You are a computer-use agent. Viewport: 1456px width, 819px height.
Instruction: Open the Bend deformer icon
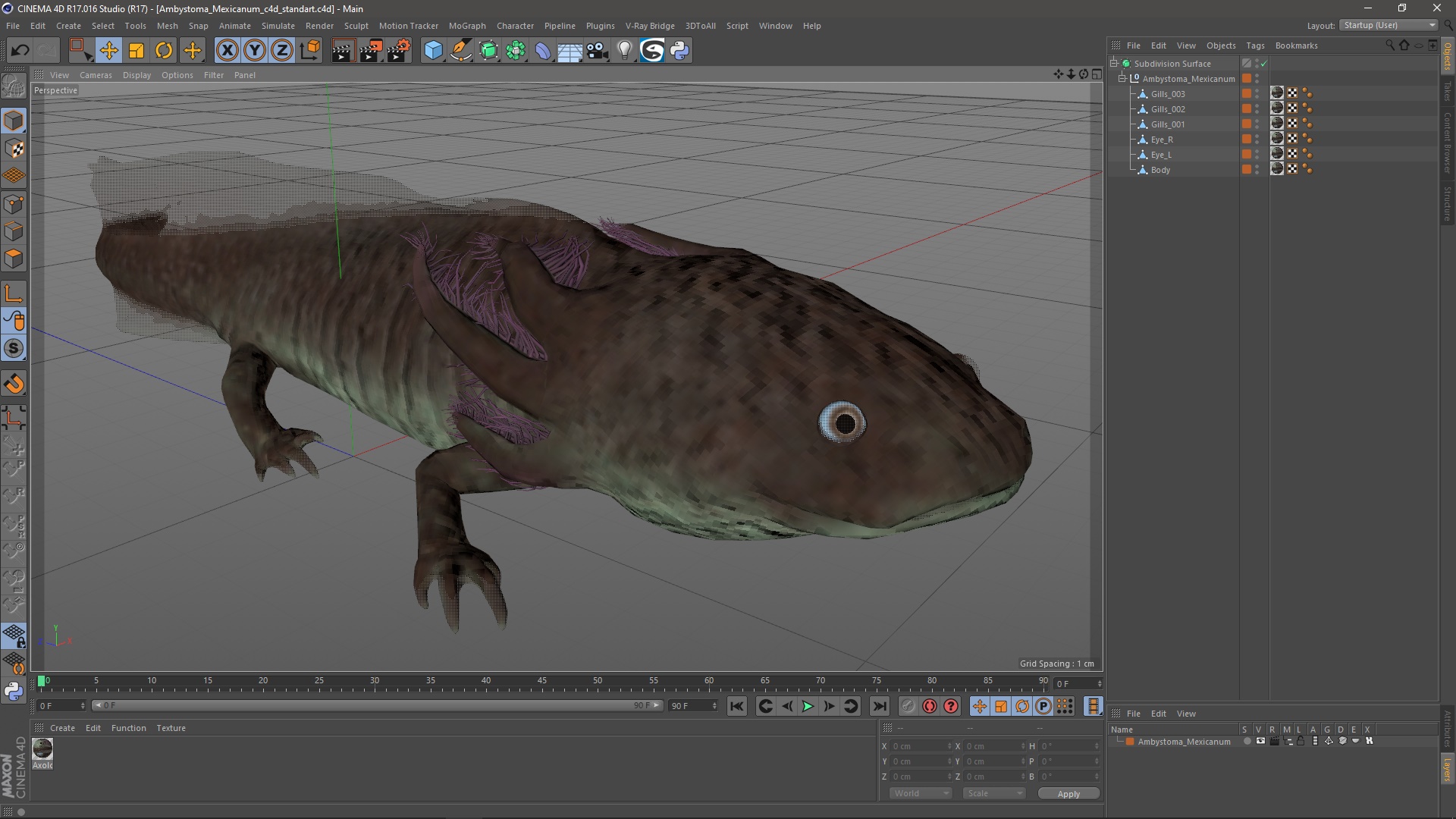[x=543, y=51]
